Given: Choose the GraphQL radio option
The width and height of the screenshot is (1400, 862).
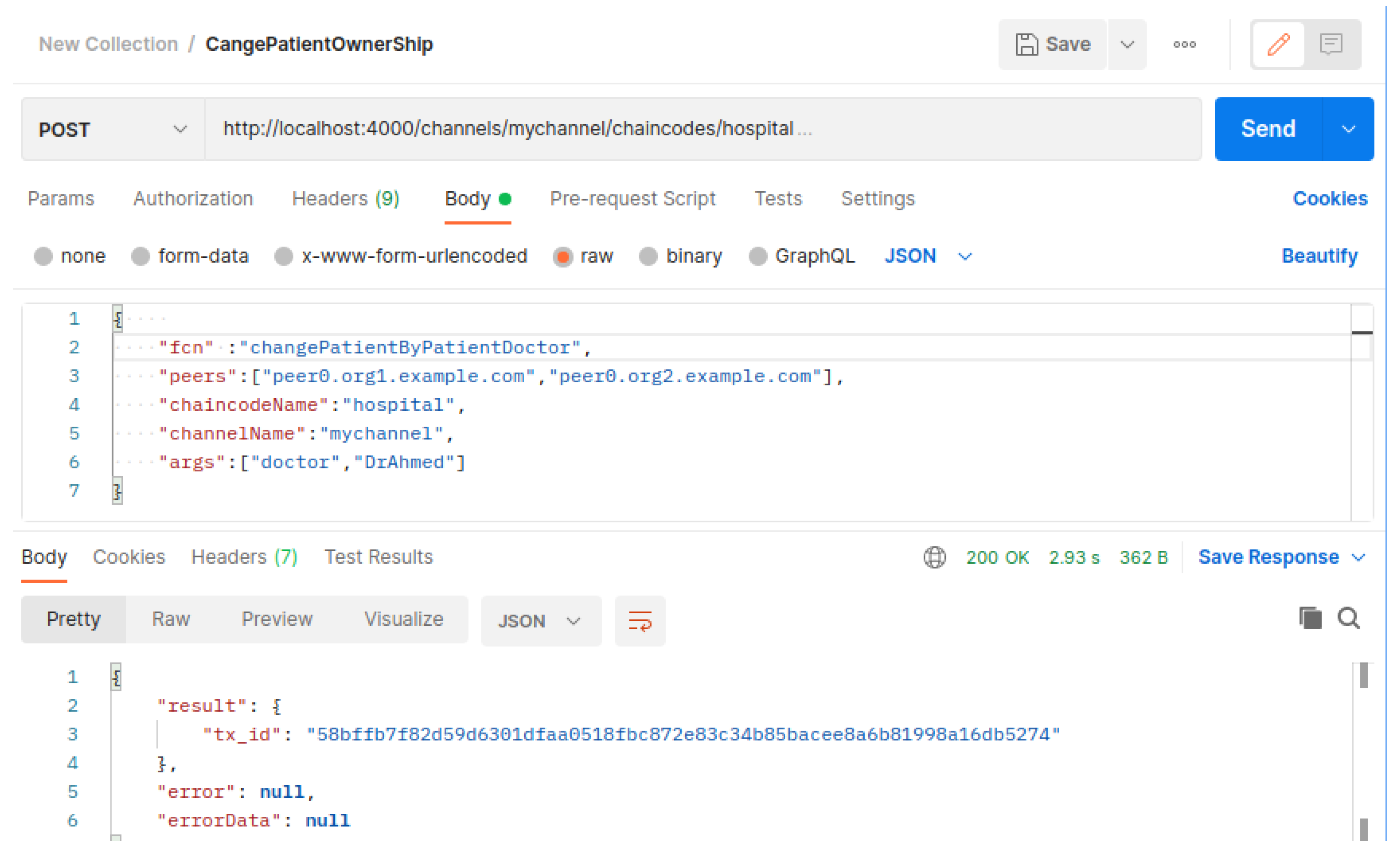Looking at the screenshot, I should coord(757,256).
